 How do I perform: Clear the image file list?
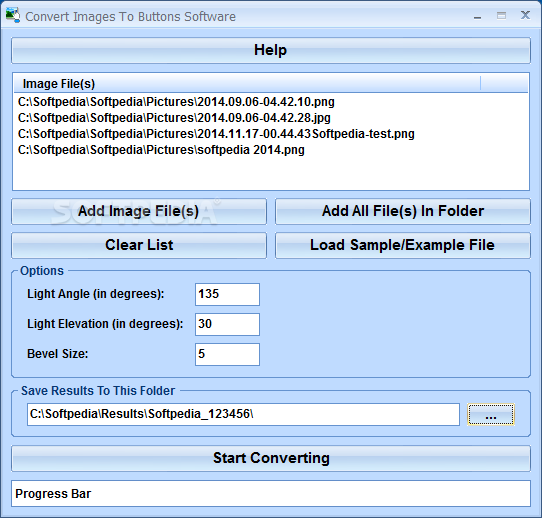pyautogui.click(x=139, y=245)
